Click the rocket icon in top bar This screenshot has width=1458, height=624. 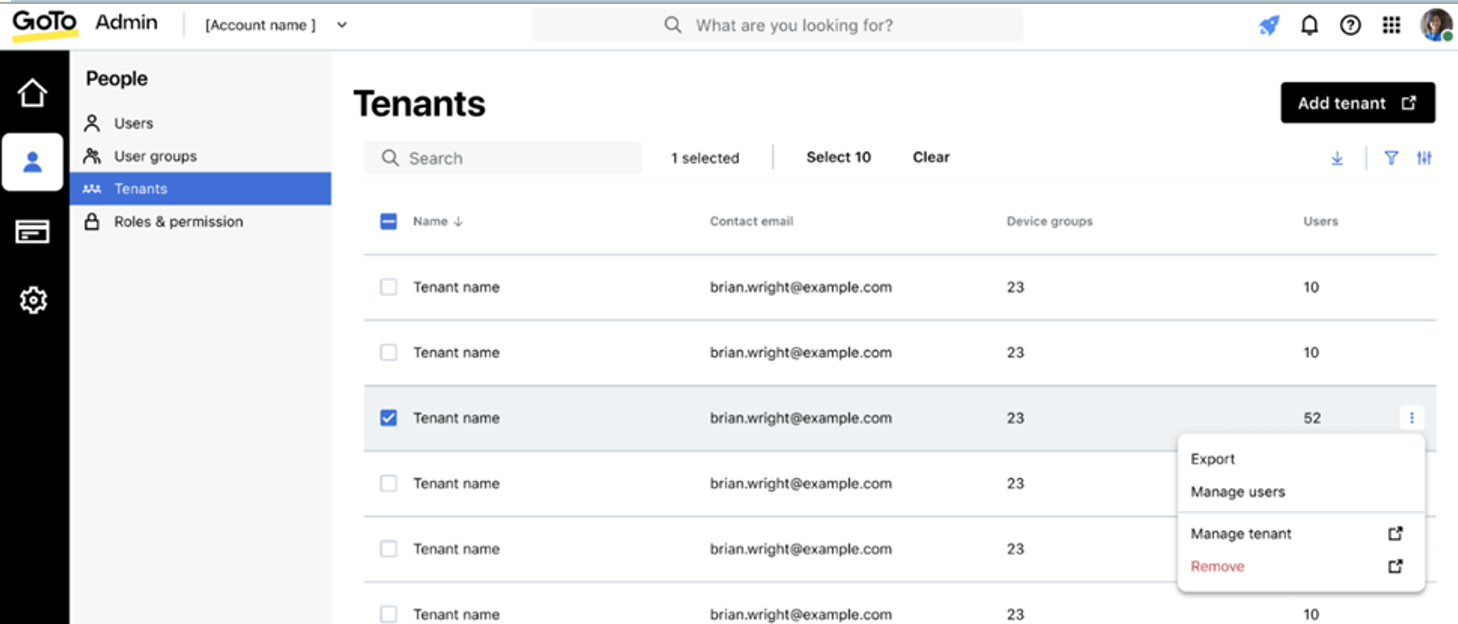point(1269,26)
